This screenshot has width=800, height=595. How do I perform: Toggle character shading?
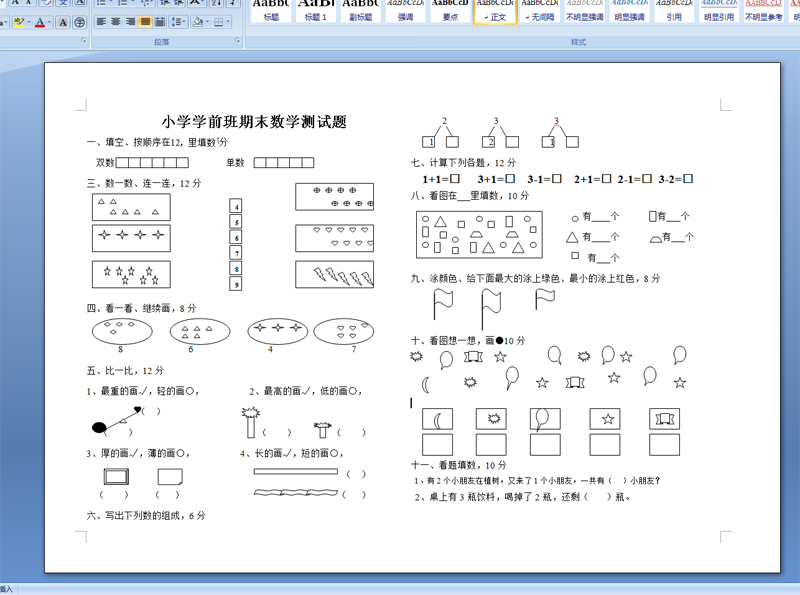(x=63, y=22)
